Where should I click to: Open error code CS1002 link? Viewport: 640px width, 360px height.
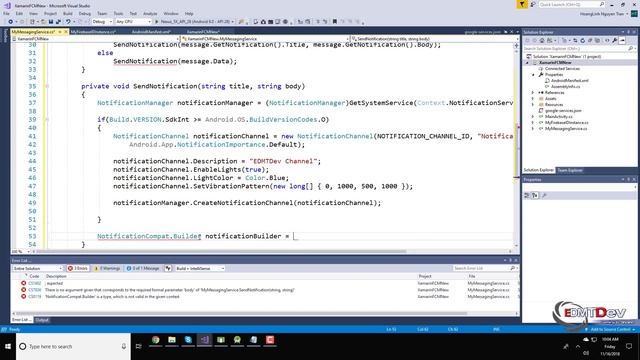click(35, 283)
